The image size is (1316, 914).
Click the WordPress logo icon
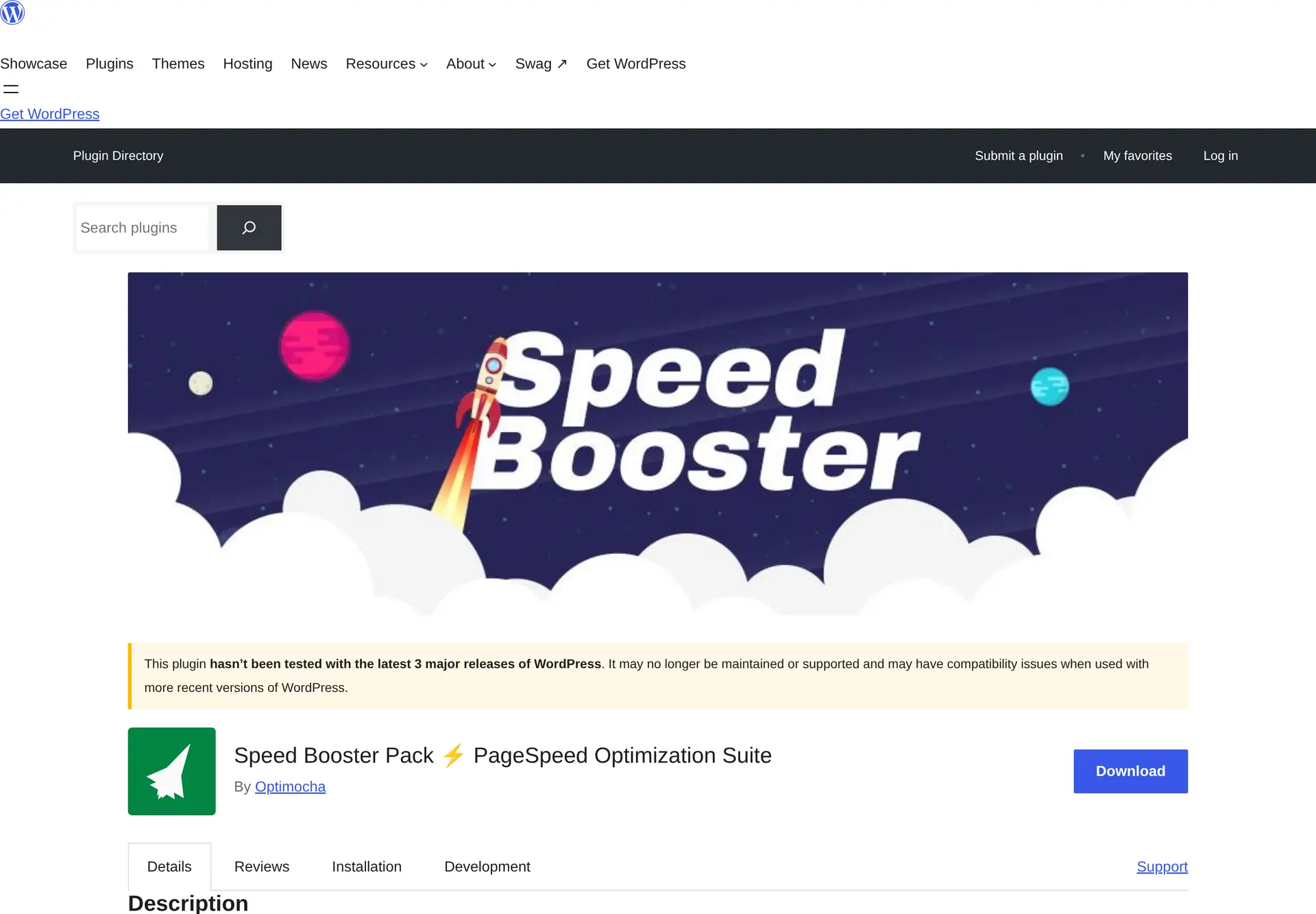[12, 12]
